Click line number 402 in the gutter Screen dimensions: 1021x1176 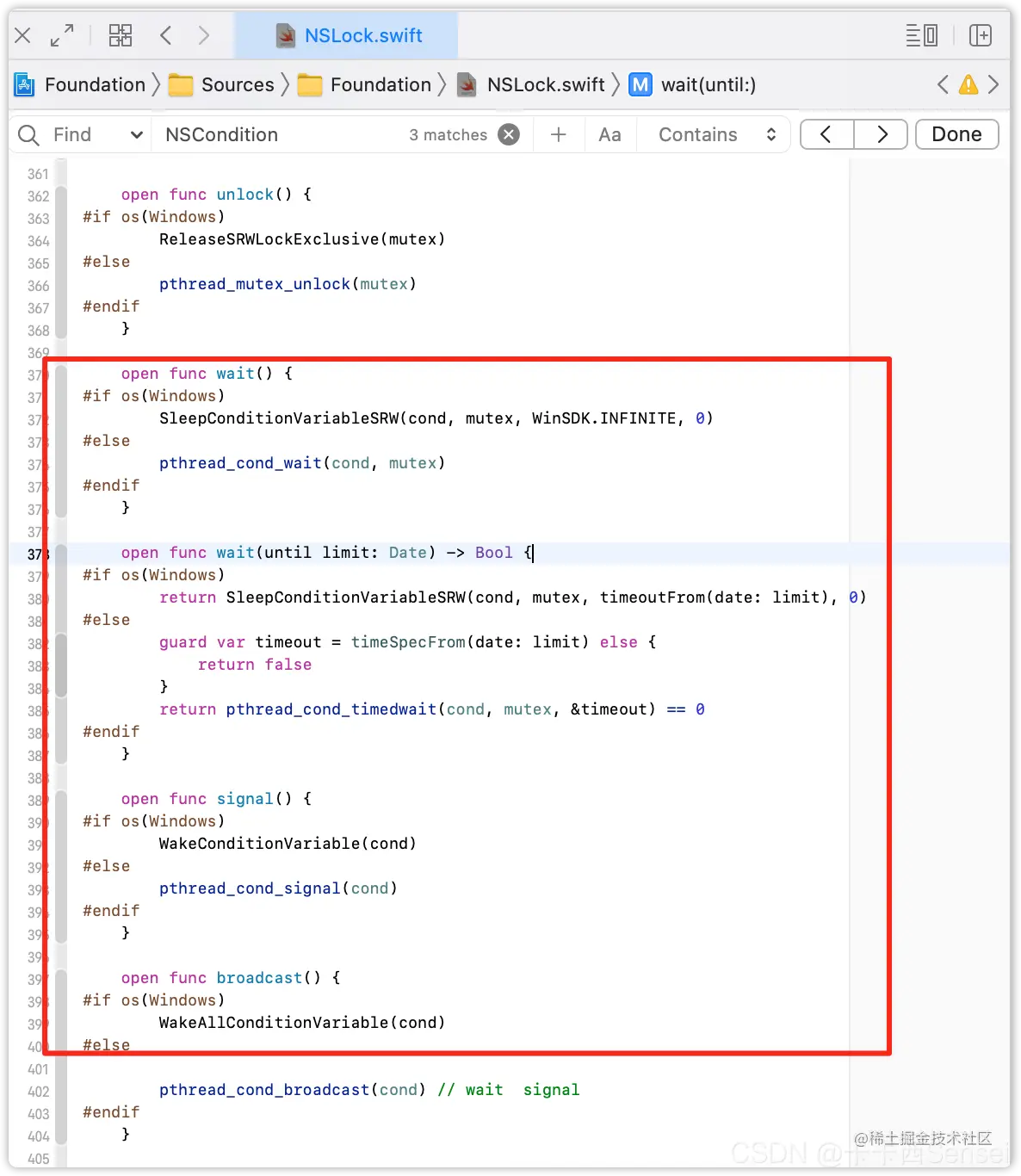click(38, 1092)
